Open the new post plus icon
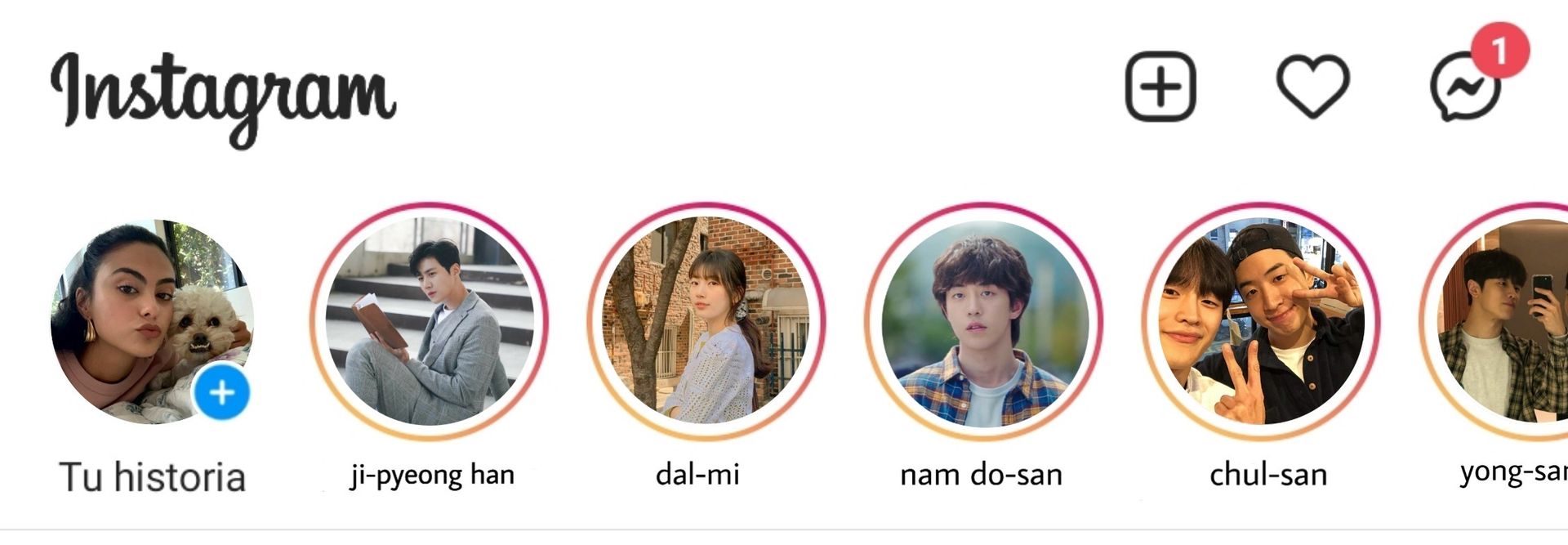 [1160, 86]
